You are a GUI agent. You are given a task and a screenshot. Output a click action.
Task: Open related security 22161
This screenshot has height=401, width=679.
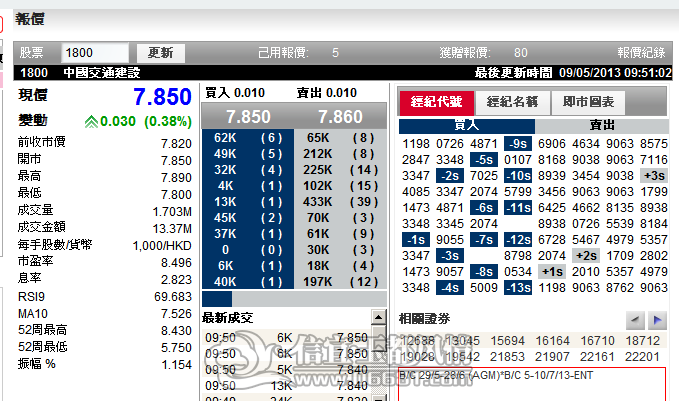pos(598,357)
